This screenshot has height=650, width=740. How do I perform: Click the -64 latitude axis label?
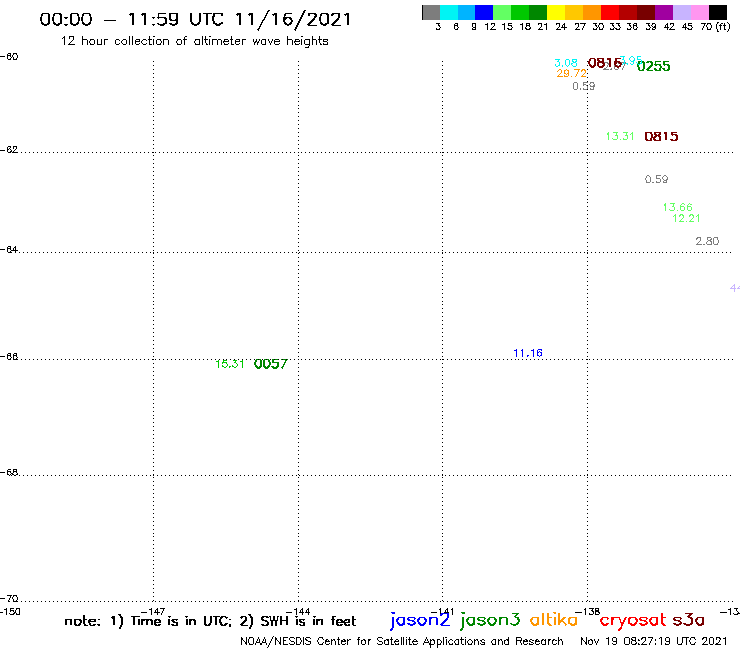pyautogui.click(x=9, y=249)
